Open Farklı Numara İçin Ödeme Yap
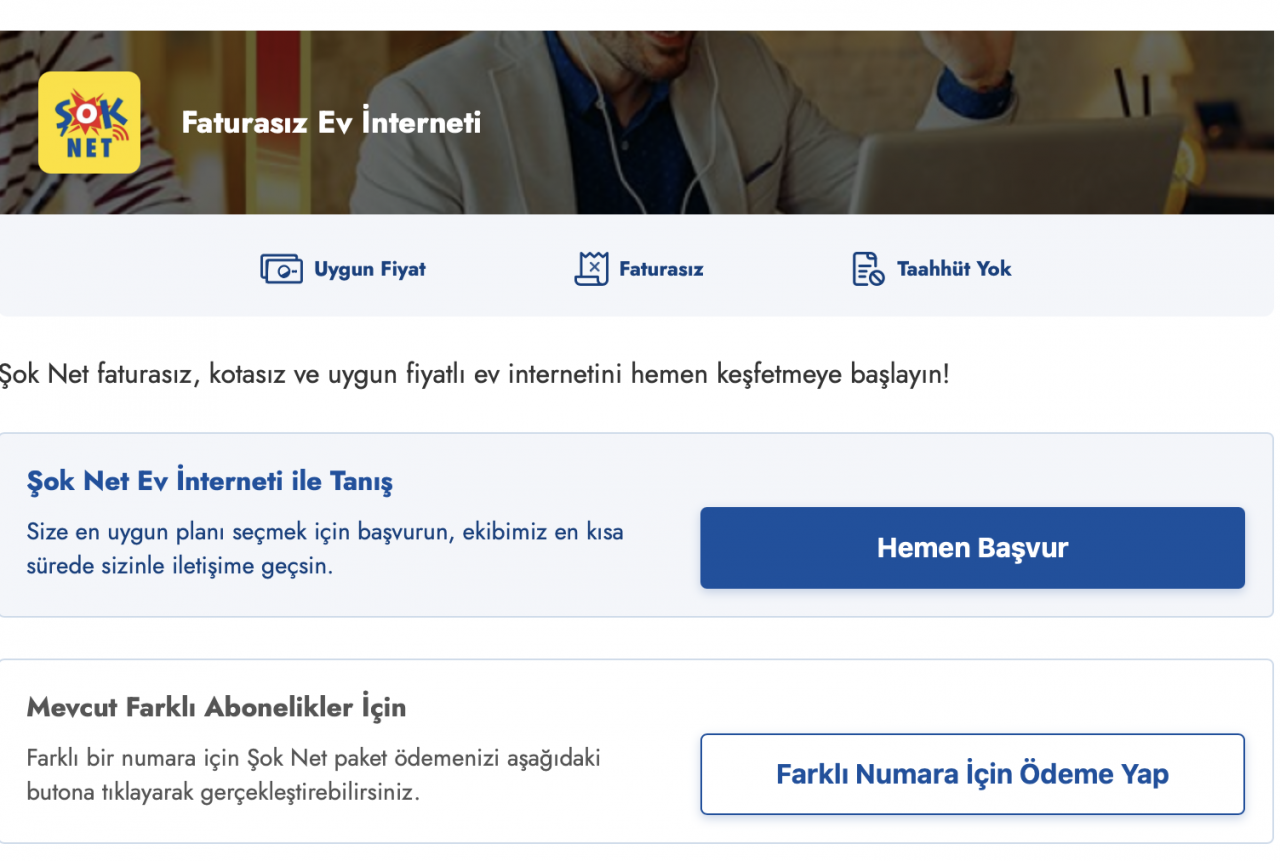1280x861 pixels. tap(972, 774)
